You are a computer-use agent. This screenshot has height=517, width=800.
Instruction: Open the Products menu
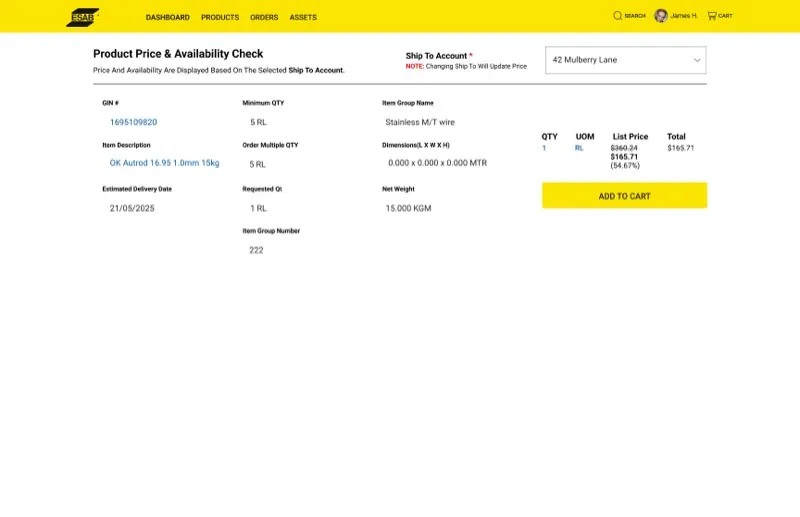(x=220, y=17)
